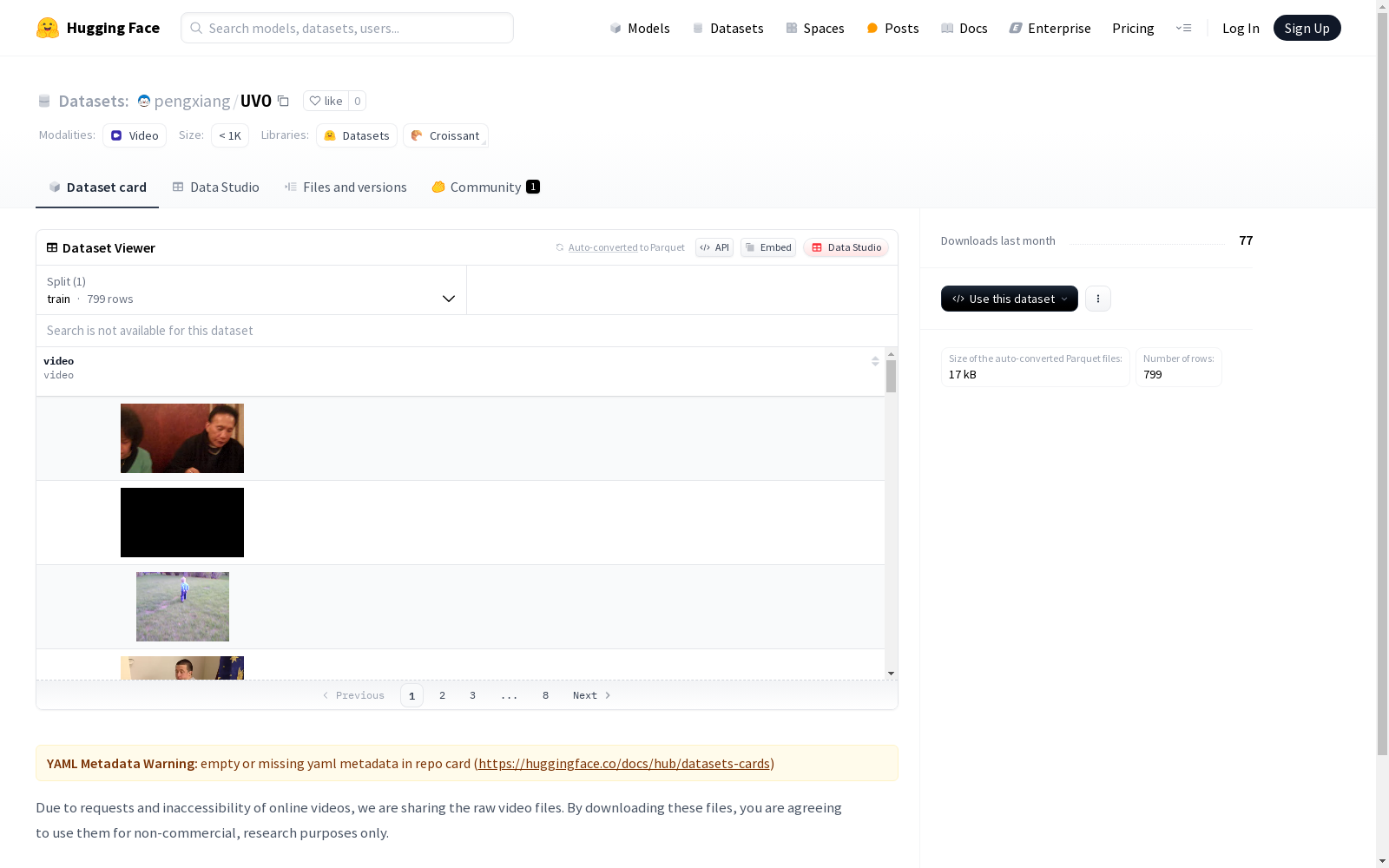This screenshot has width=1389, height=868.
Task: Switch to the Files and versions tab
Action: 346,187
